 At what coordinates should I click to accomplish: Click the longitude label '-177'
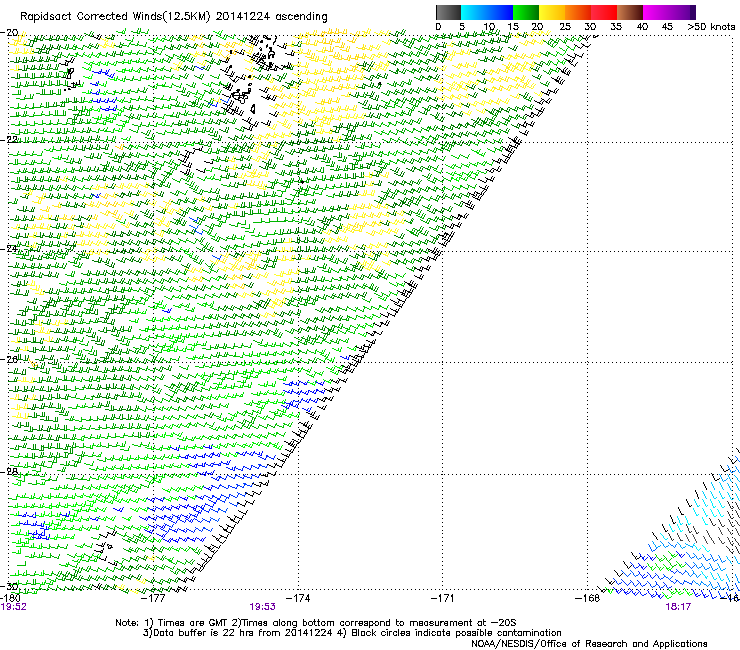point(154,598)
